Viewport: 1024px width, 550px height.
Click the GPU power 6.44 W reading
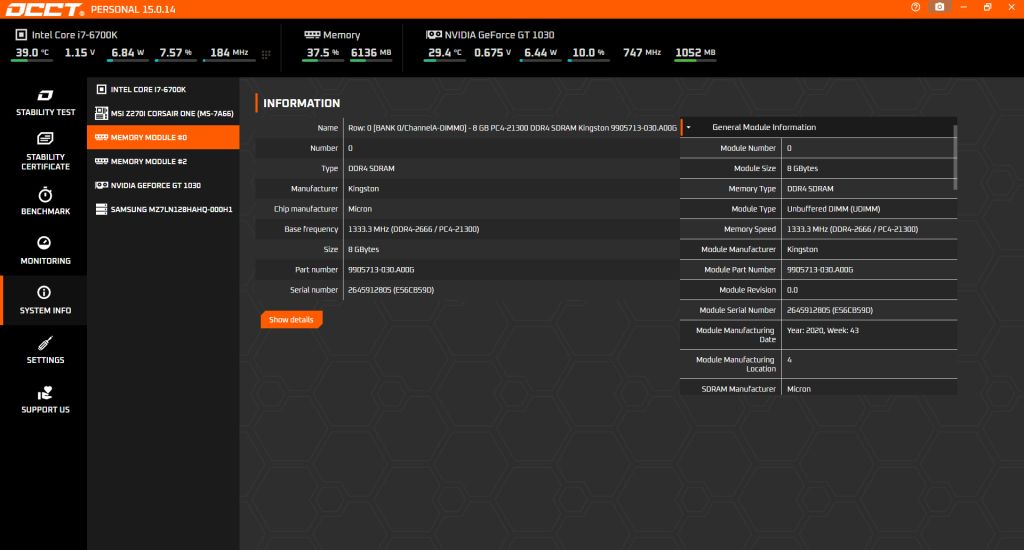540,53
